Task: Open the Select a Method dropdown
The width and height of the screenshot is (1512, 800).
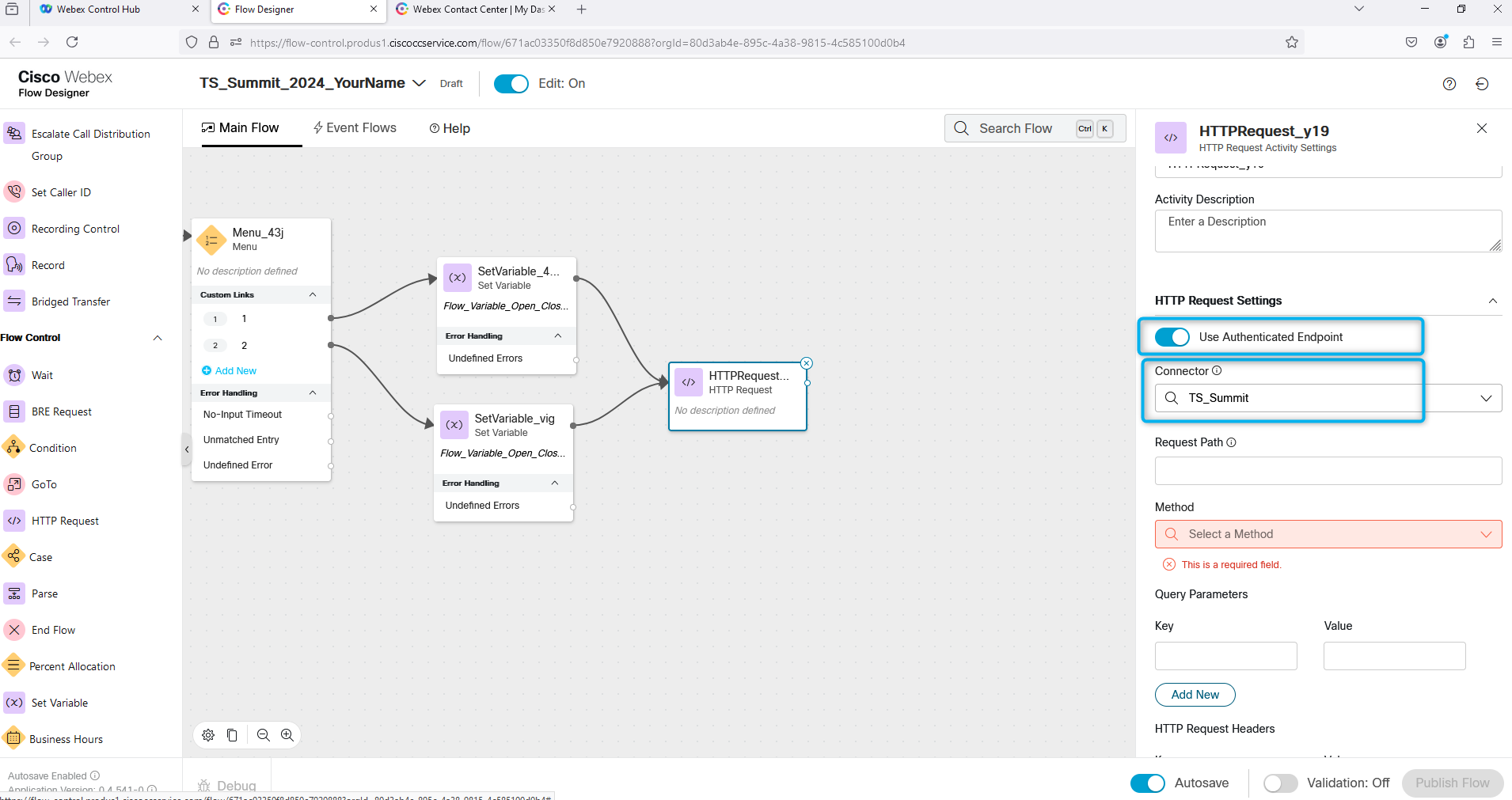Action: (x=1328, y=534)
